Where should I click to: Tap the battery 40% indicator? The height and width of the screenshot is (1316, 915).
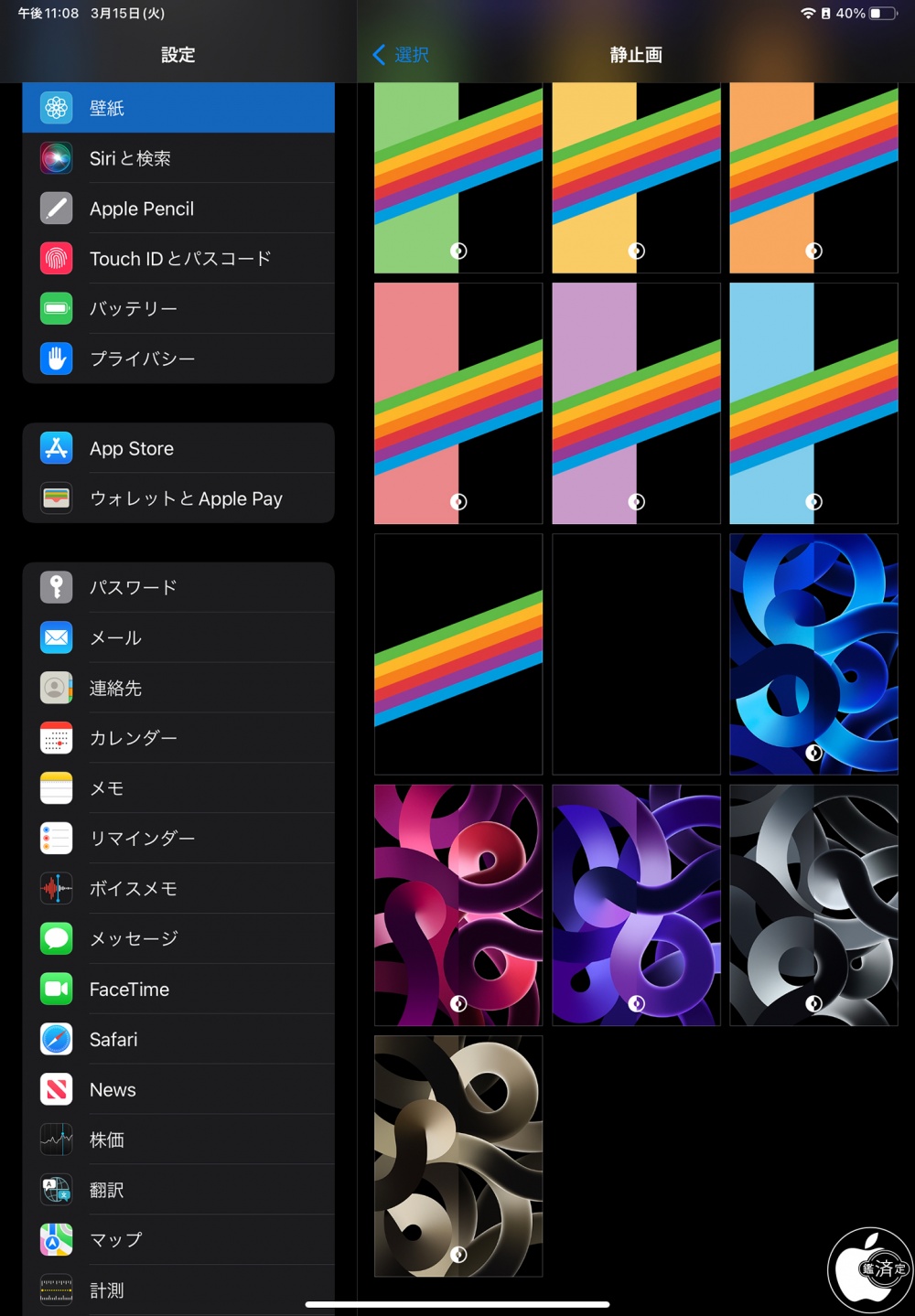coord(867,14)
